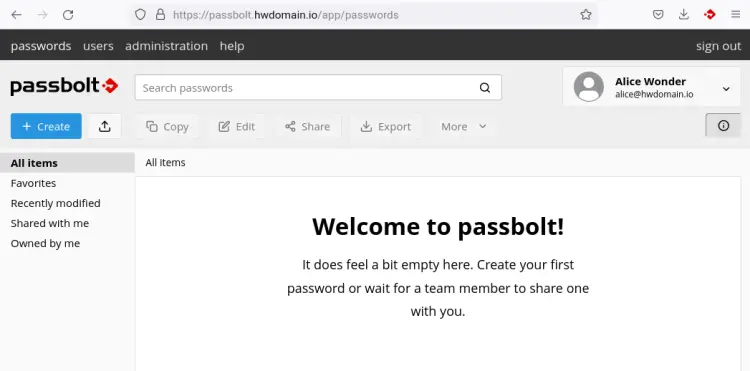Screen dimensions: 750x371
Task: Select the Recently modified filter
Action: pos(55,203)
